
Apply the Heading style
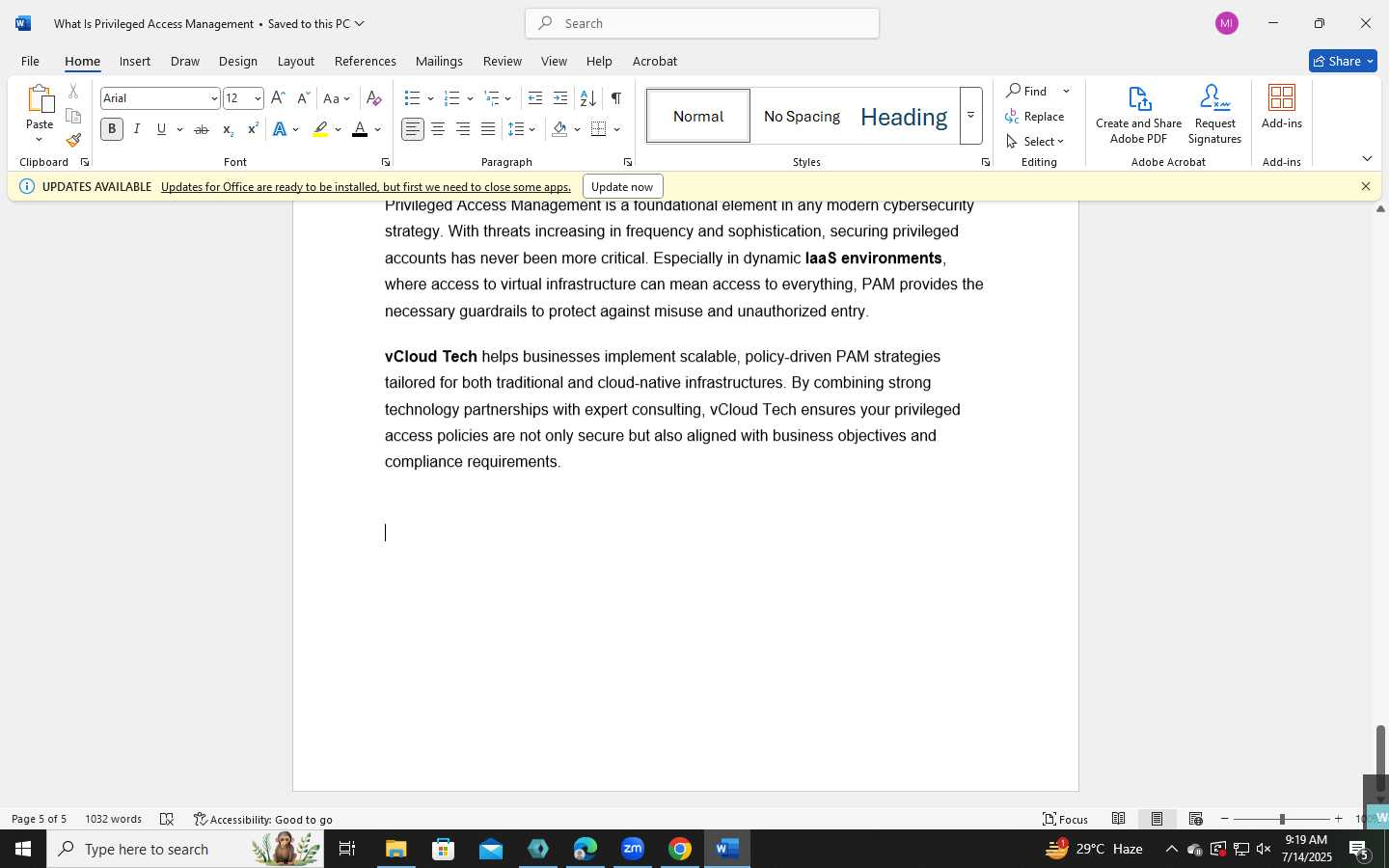tap(904, 117)
